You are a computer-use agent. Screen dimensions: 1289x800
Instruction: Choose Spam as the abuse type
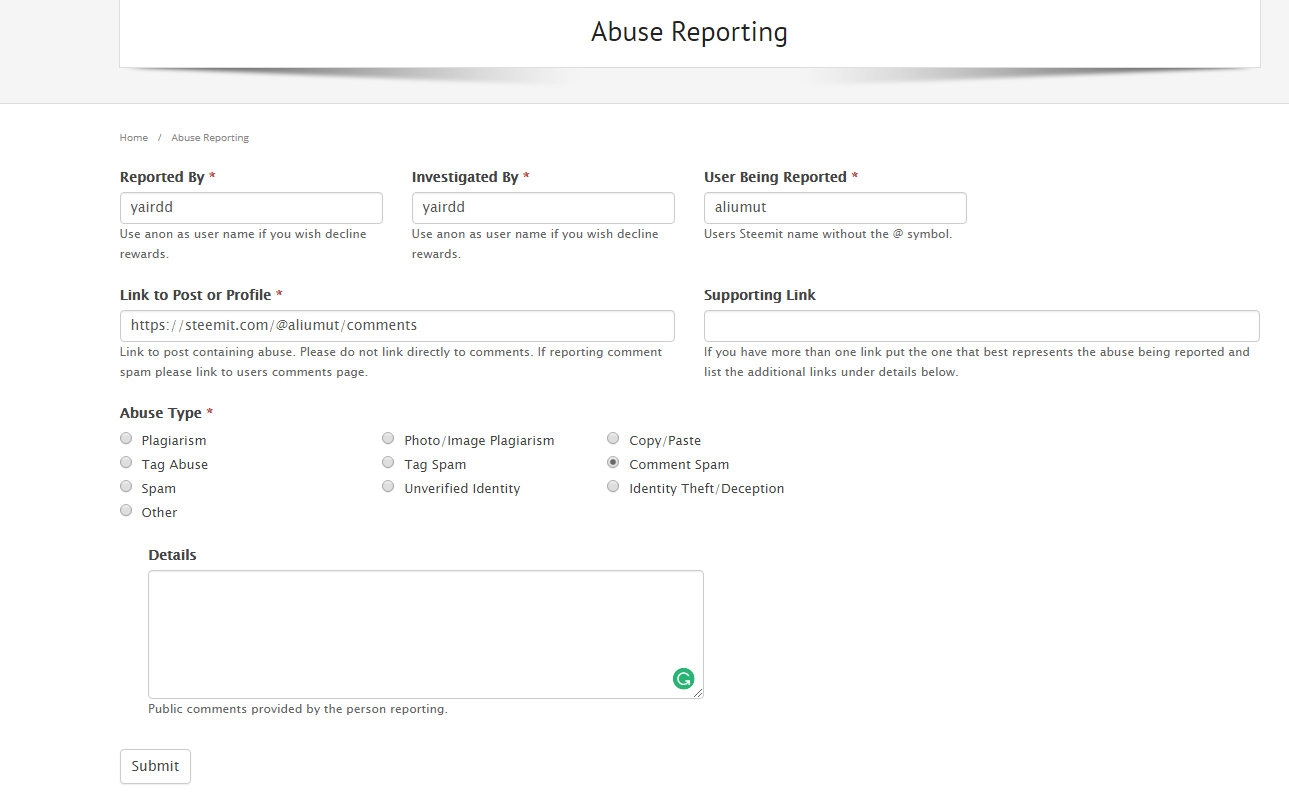126,485
